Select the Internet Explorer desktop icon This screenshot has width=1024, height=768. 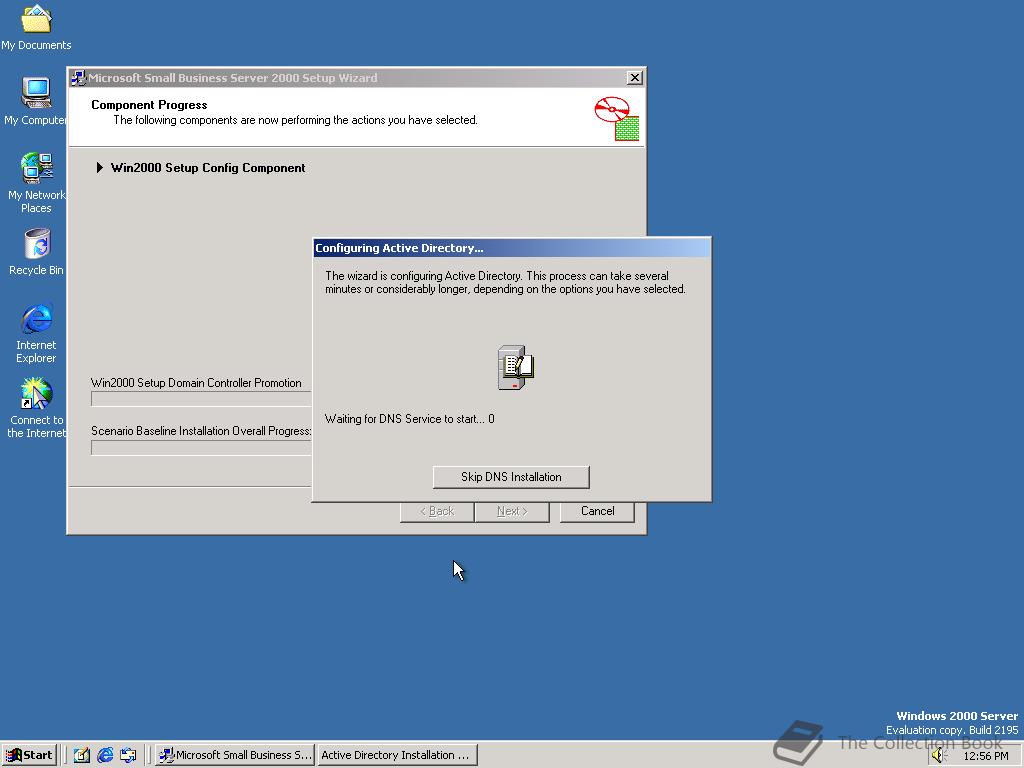37,332
